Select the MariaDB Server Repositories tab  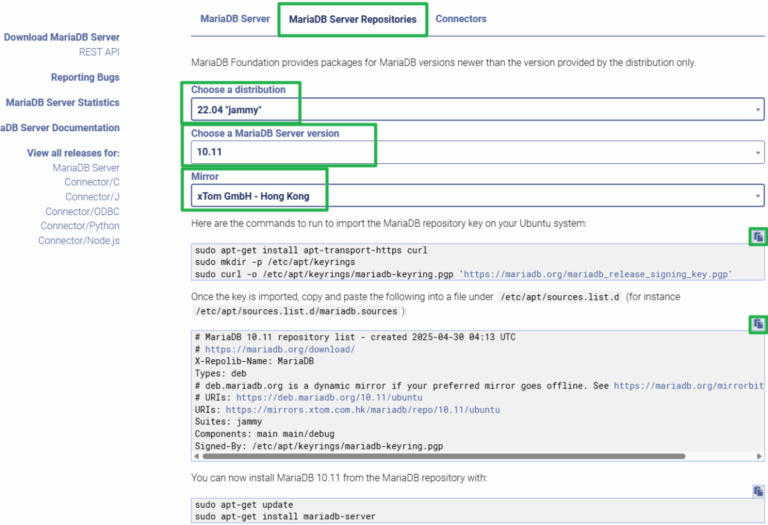[353, 19]
